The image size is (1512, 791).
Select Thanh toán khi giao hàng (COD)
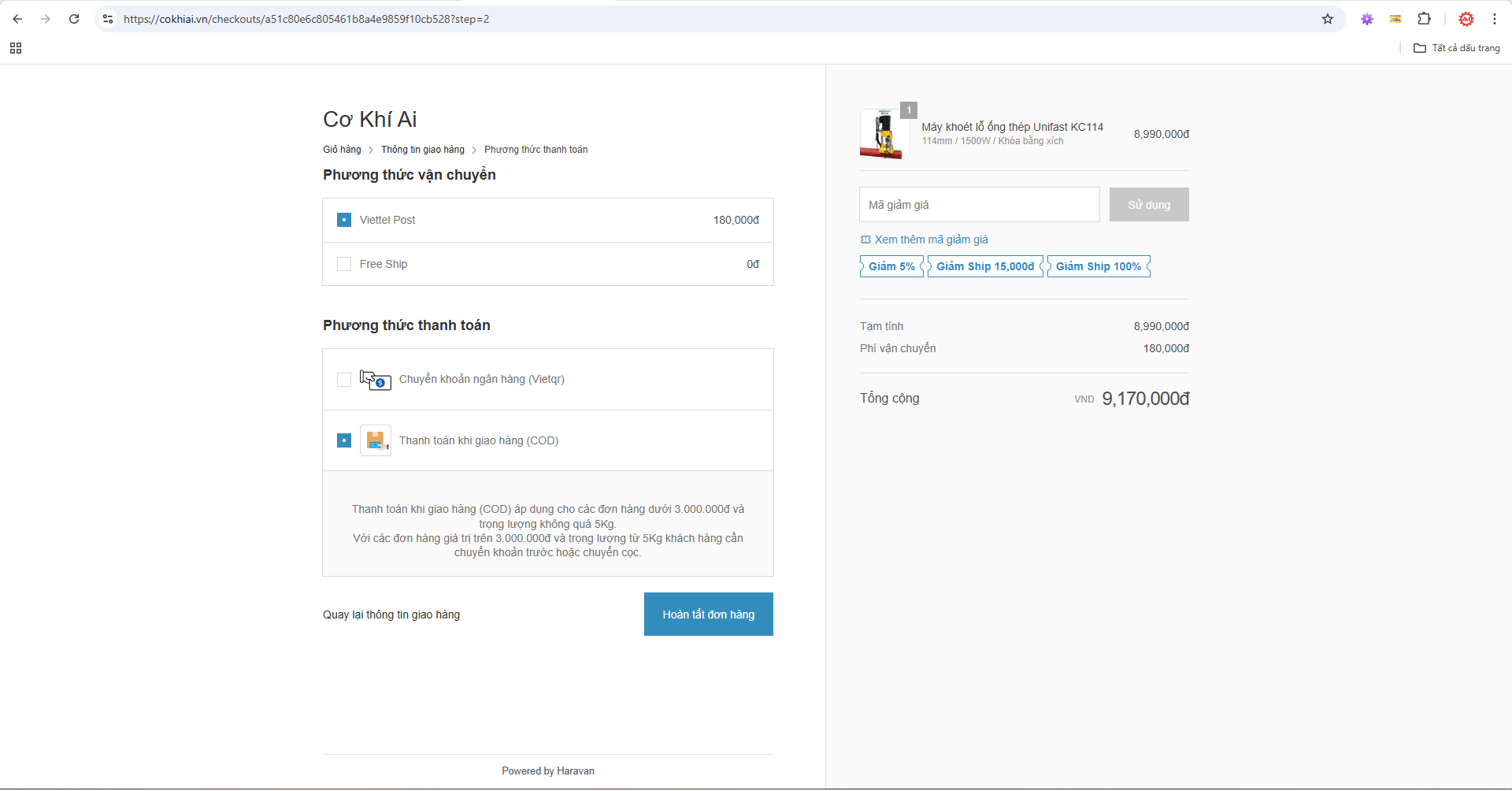pyautogui.click(x=344, y=440)
